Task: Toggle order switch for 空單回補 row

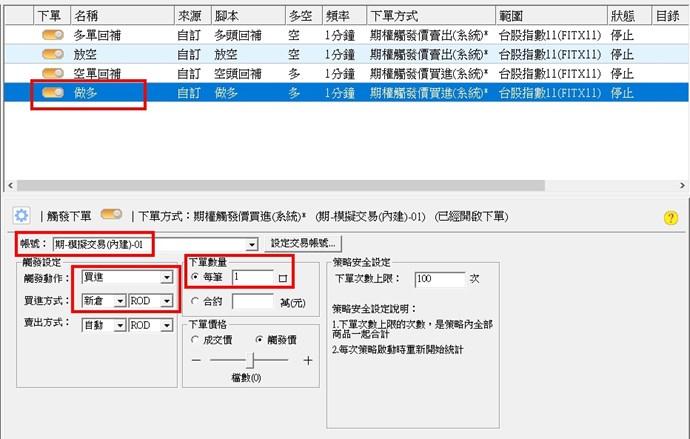Action: 53,73
